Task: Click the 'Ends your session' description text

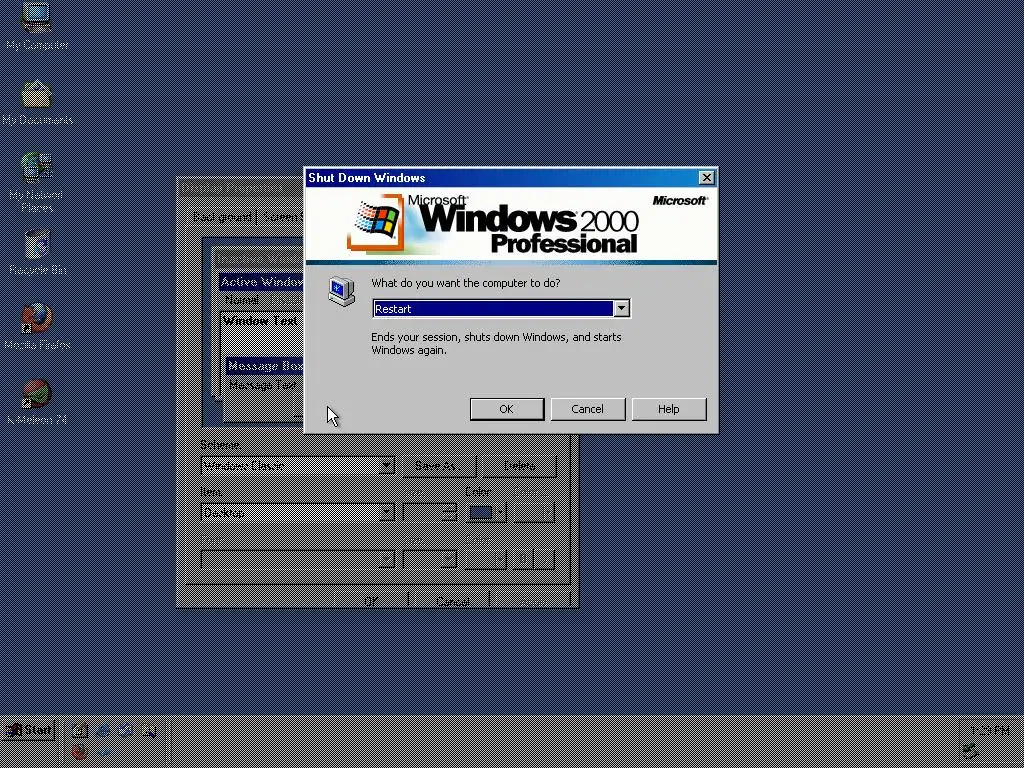Action: (496, 344)
